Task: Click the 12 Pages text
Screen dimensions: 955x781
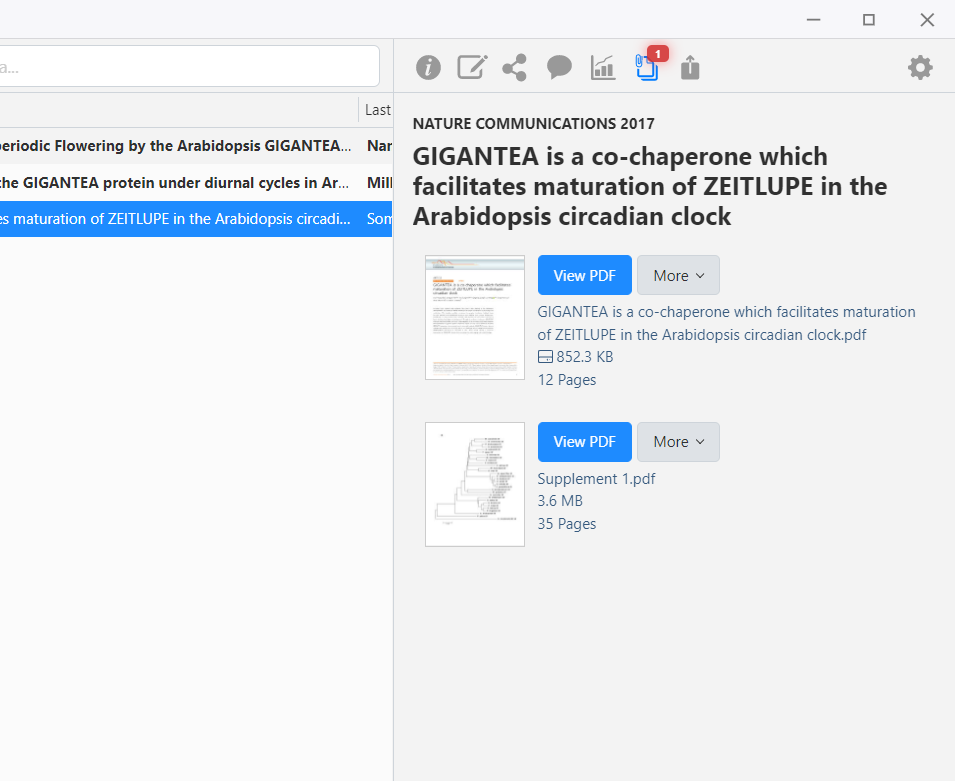Action: [x=566, y=380]
